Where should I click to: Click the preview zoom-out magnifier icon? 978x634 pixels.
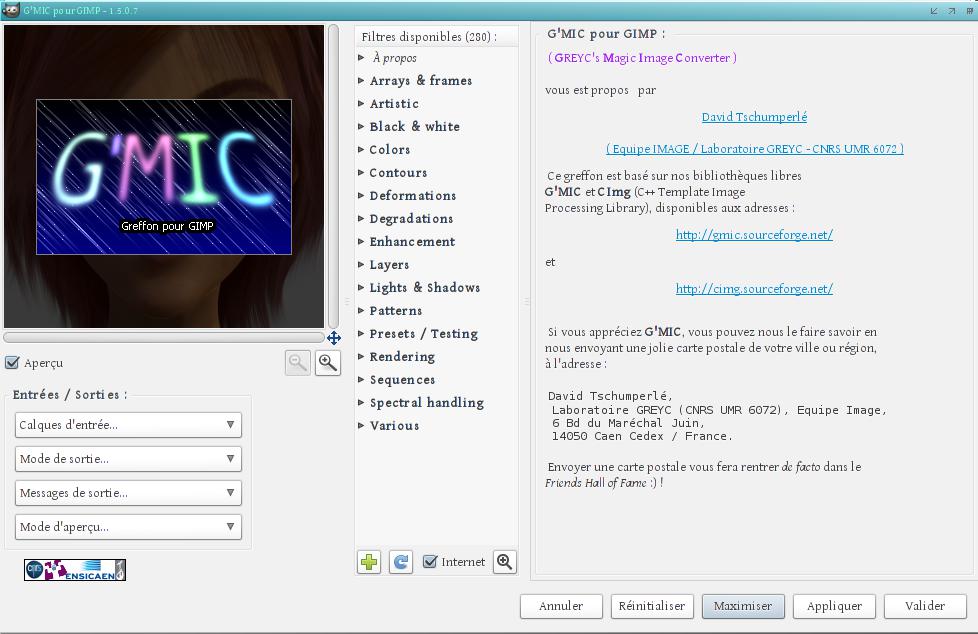297,363
